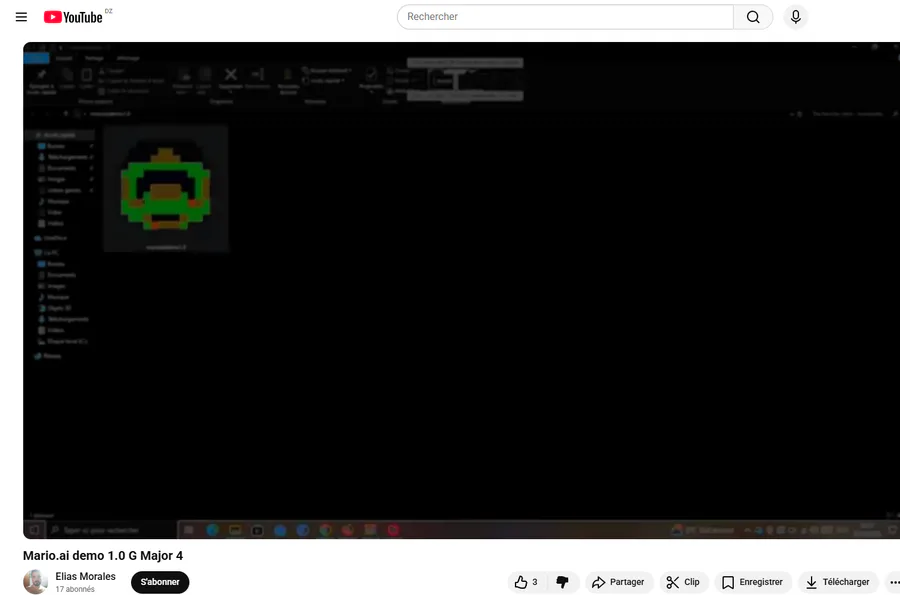This screenshot has height=595, width=900.
Task: Open more actions three-dot menu
Action: pos(893,582)
